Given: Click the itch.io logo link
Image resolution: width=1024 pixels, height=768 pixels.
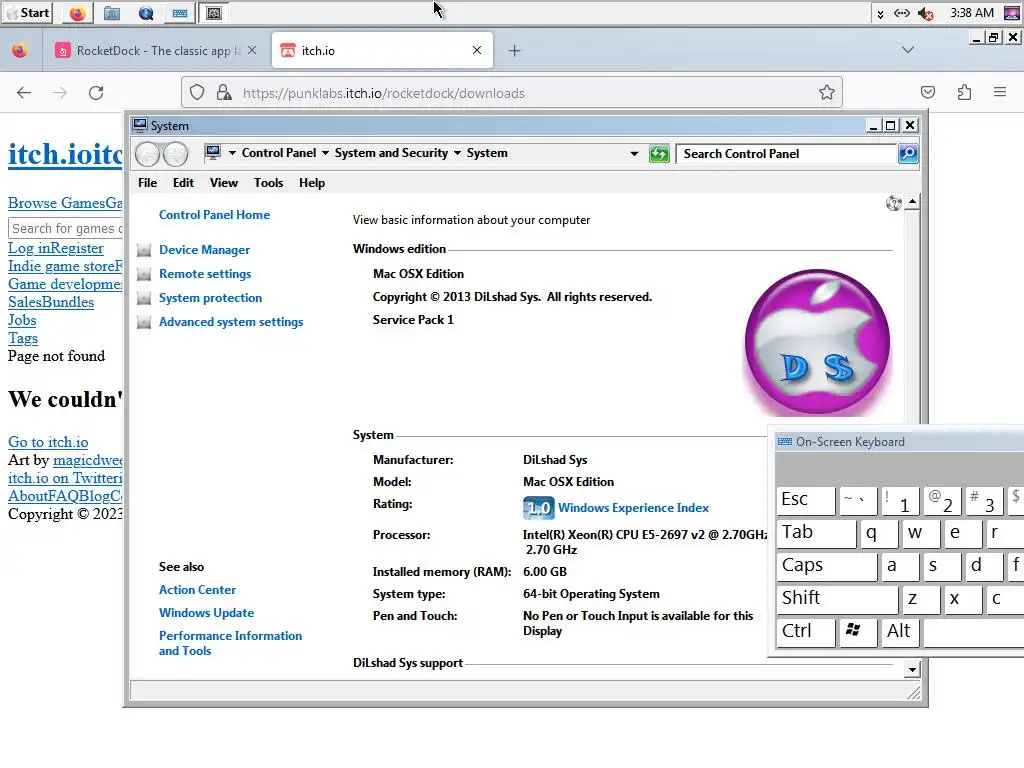Looking at the screenshot, I should pos(65,155).
